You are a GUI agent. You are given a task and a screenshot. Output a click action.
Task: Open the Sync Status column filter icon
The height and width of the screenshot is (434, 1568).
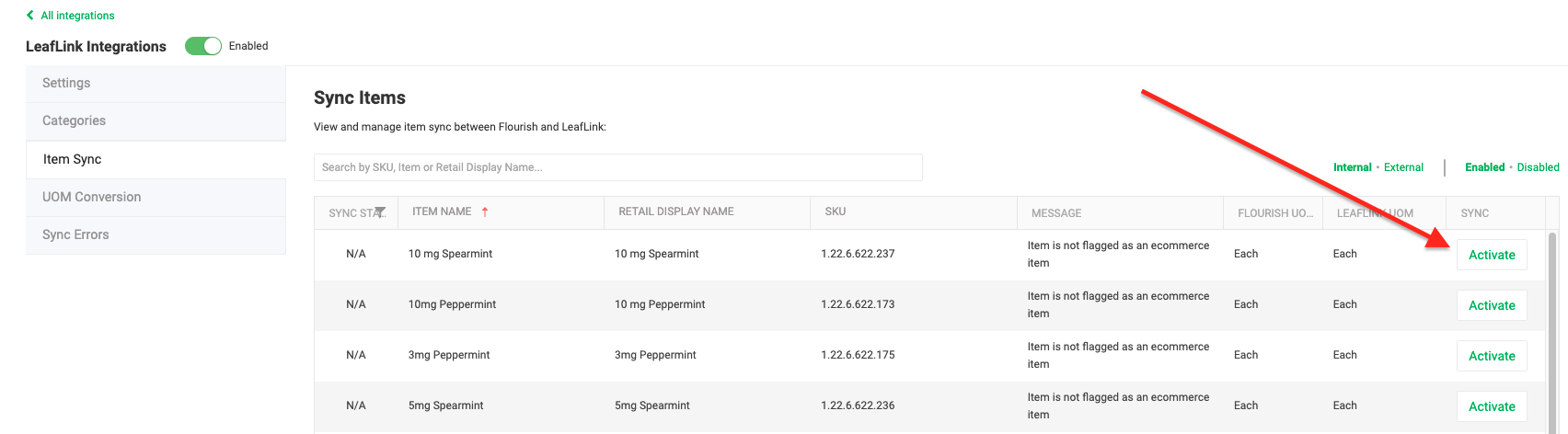coord(380,212)
